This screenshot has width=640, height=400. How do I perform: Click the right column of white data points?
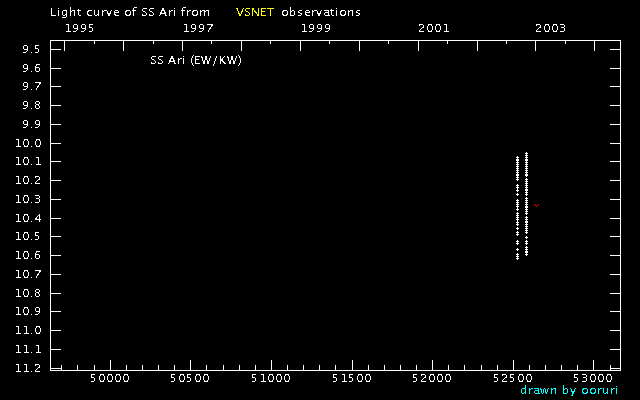(526, 204)
